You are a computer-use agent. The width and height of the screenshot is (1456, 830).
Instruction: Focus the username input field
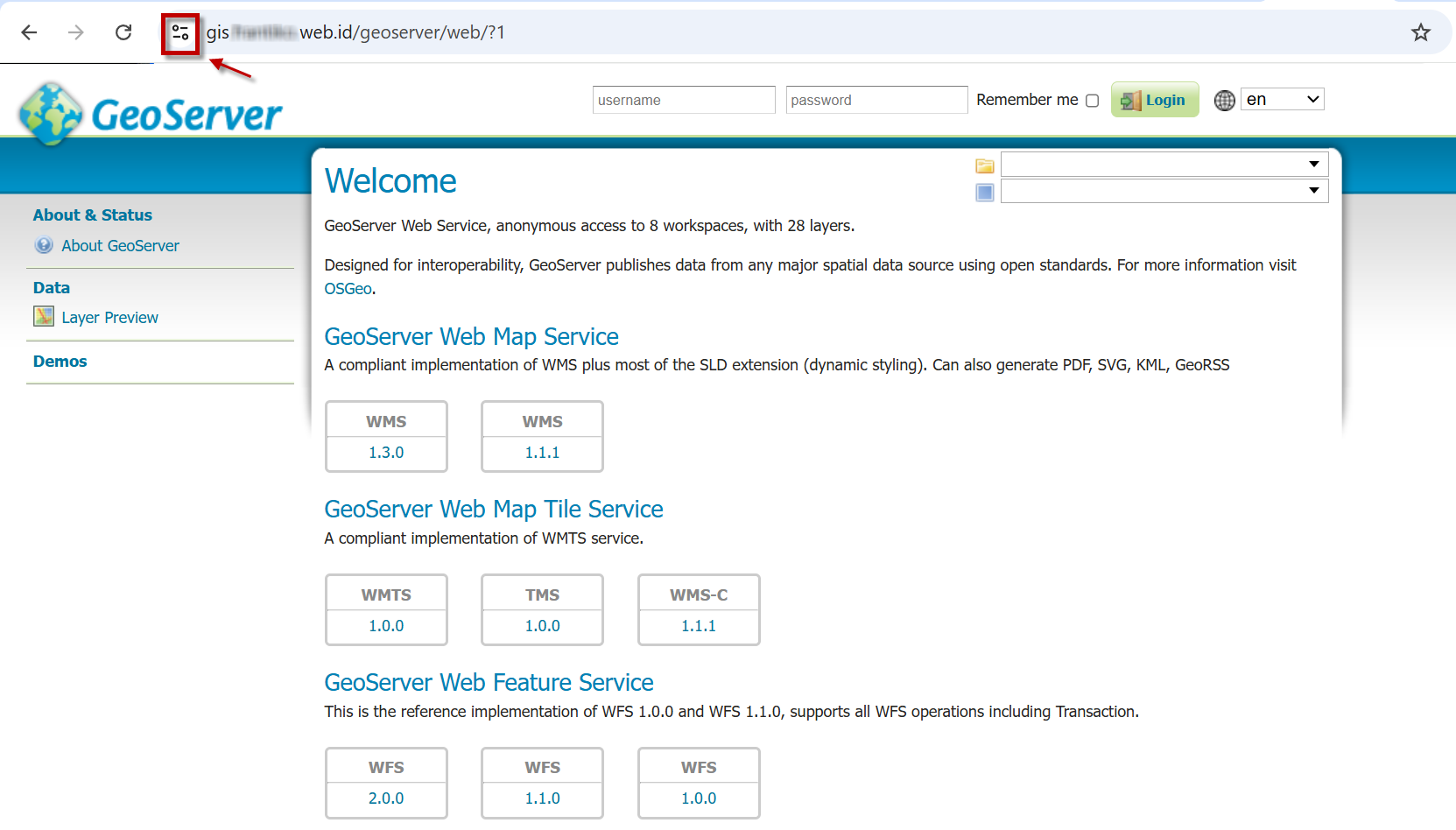click(683, 101)
